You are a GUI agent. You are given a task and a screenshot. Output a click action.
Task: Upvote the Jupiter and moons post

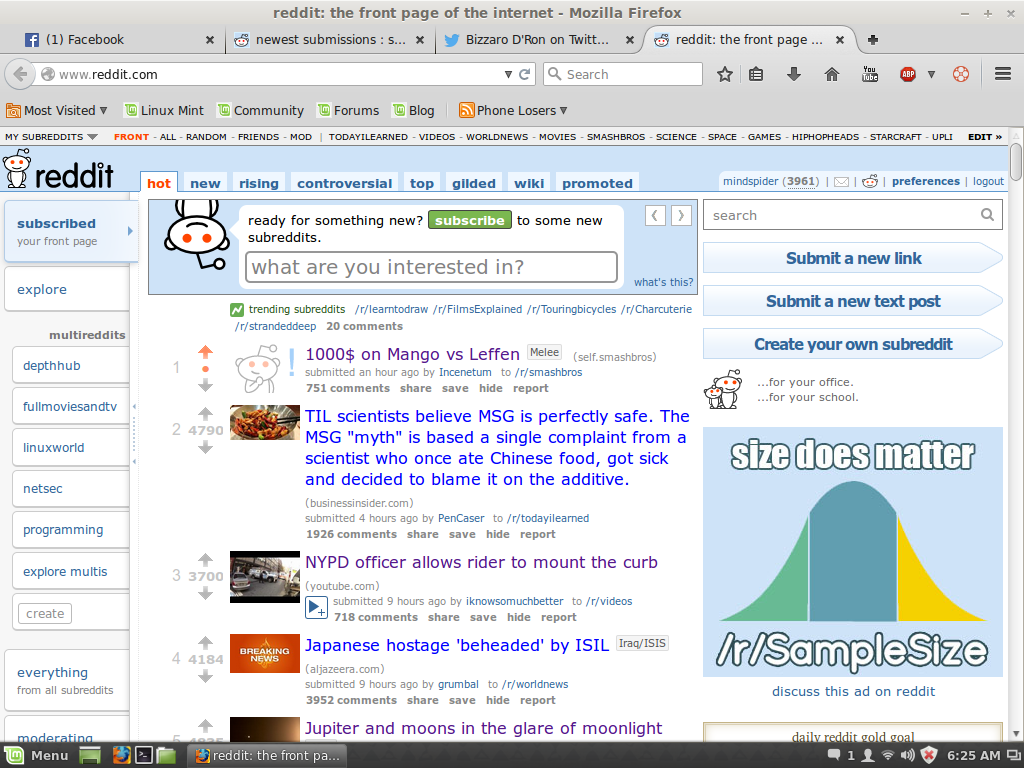coord(206,726)
